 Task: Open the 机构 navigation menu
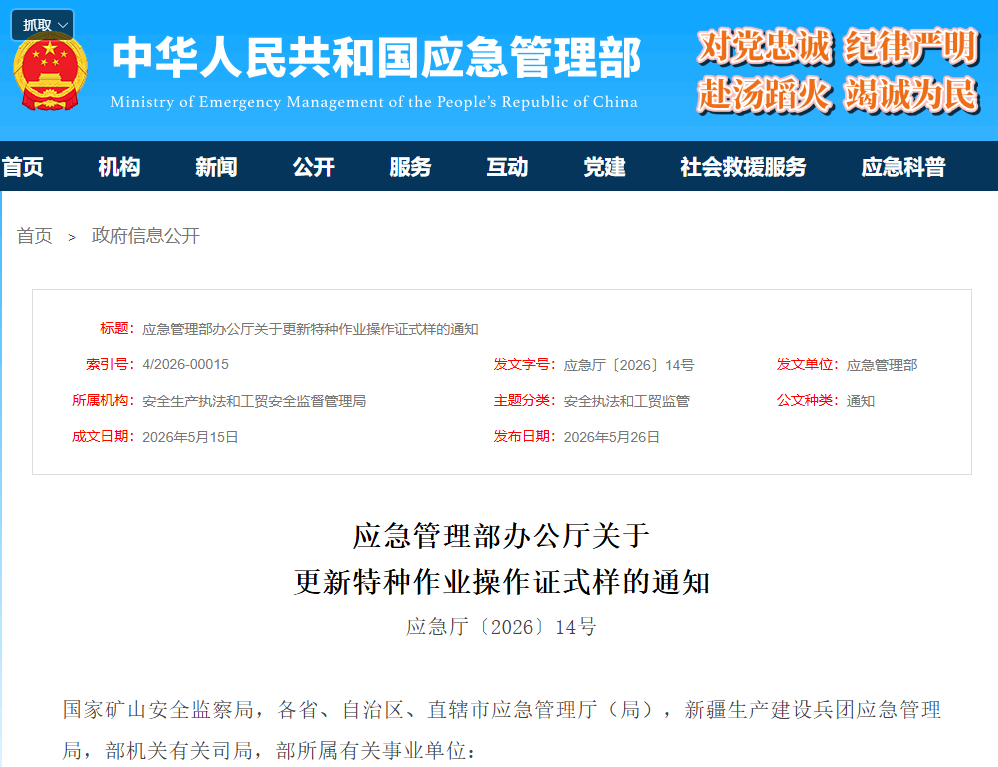click(x=119, y=167)
